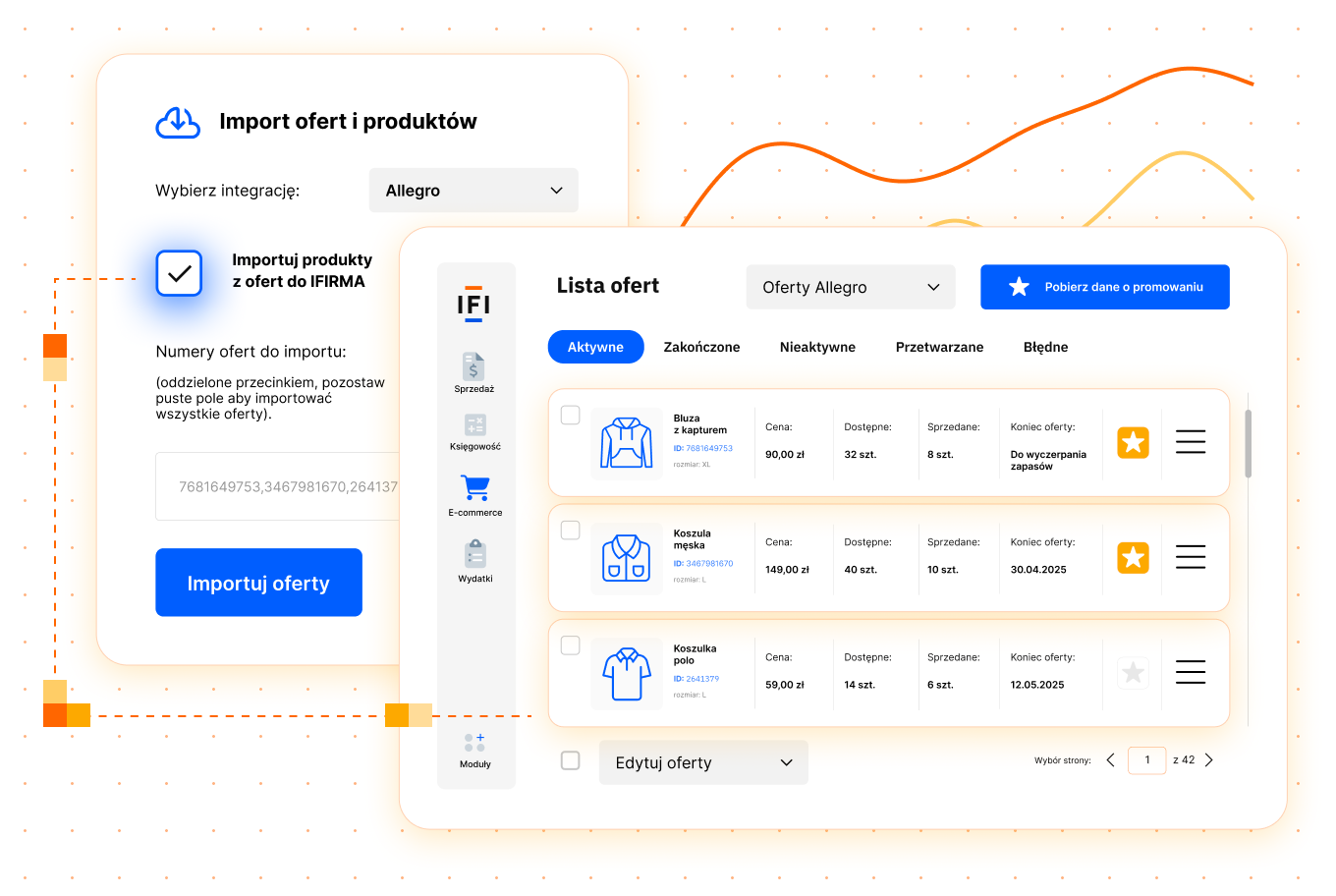The height and width of the screenshot is (896, 1336).
Task: Click Importuj oferty button
Action: (258, 583)
